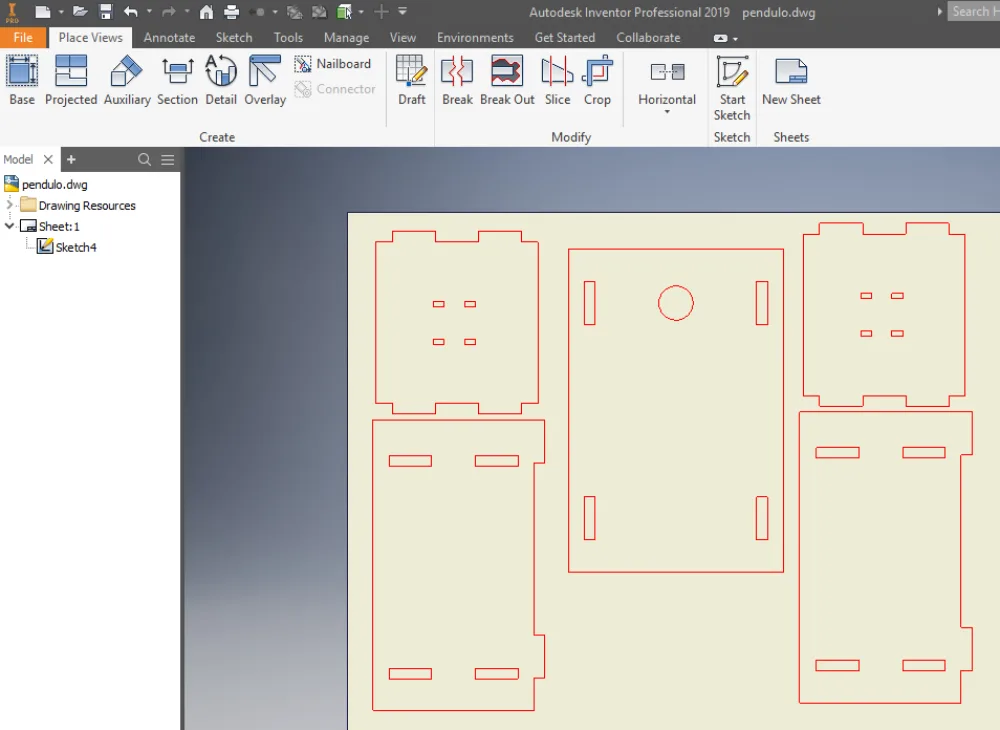Viewport: 1000px width, 730px height.
Task: Search the Model browser with magnifier
Action: pos(145,159)
